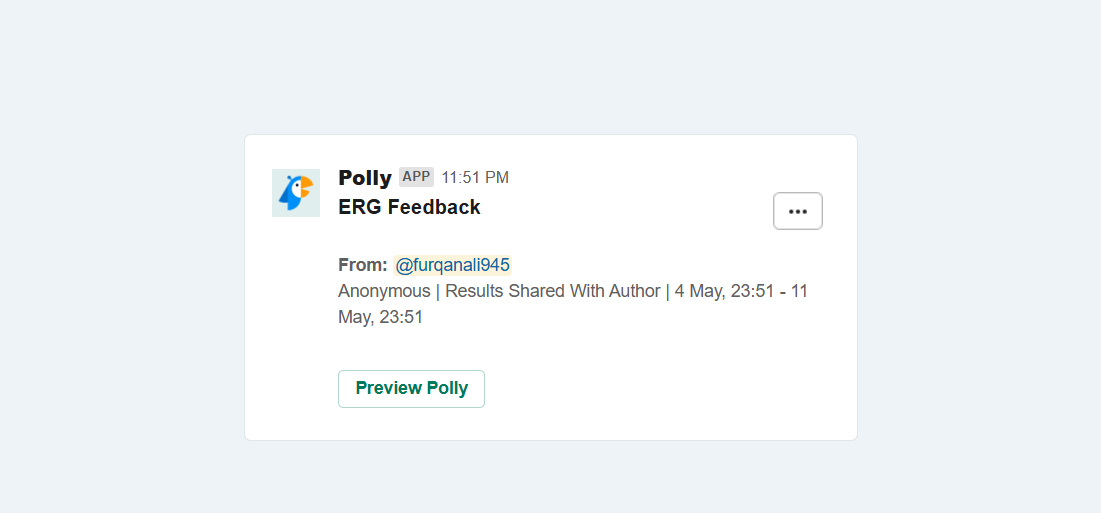Click the ERG Feedback poll title
1101x513 pixels.
409,207
